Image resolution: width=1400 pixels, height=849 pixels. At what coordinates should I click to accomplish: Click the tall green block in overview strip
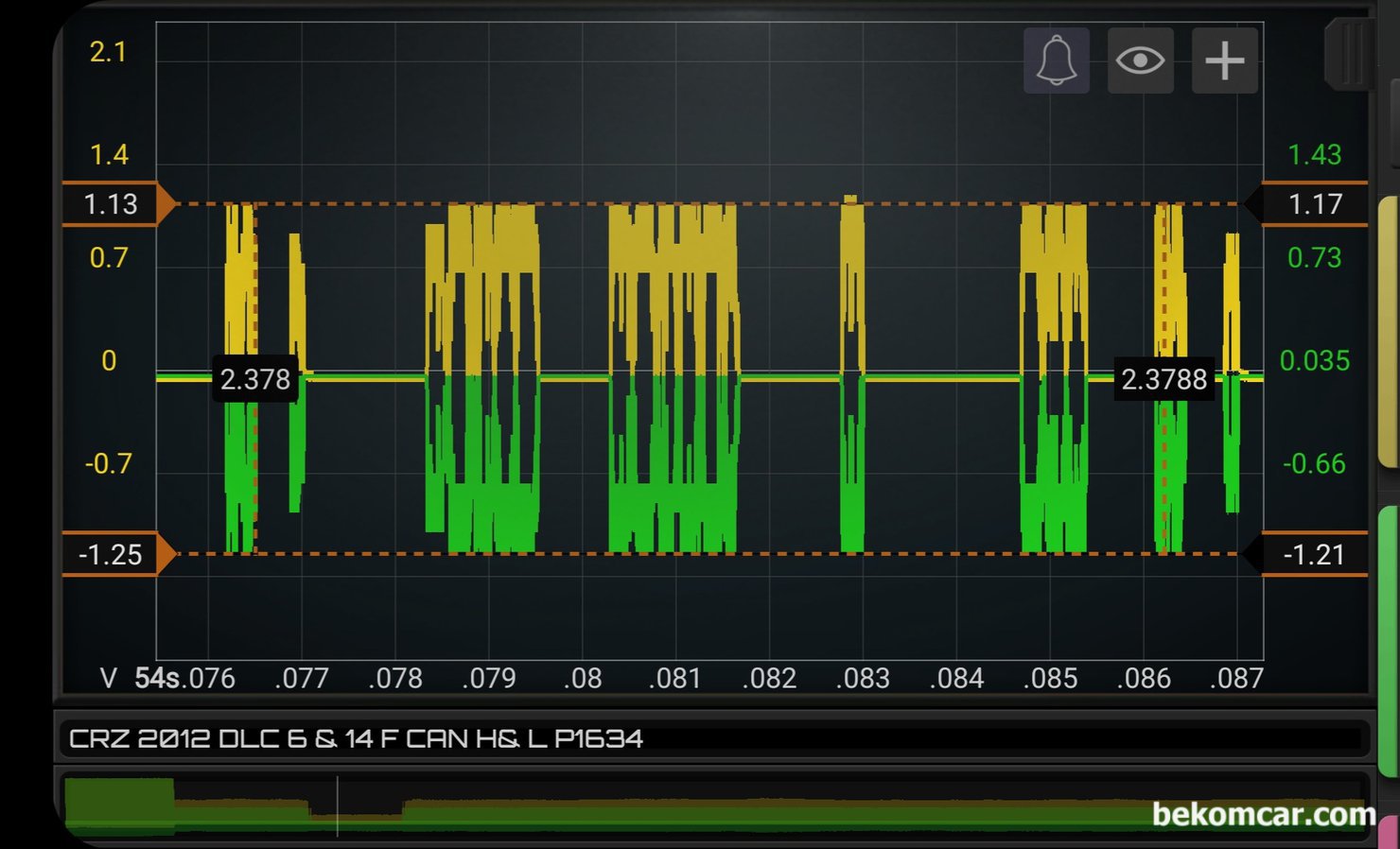119,805
